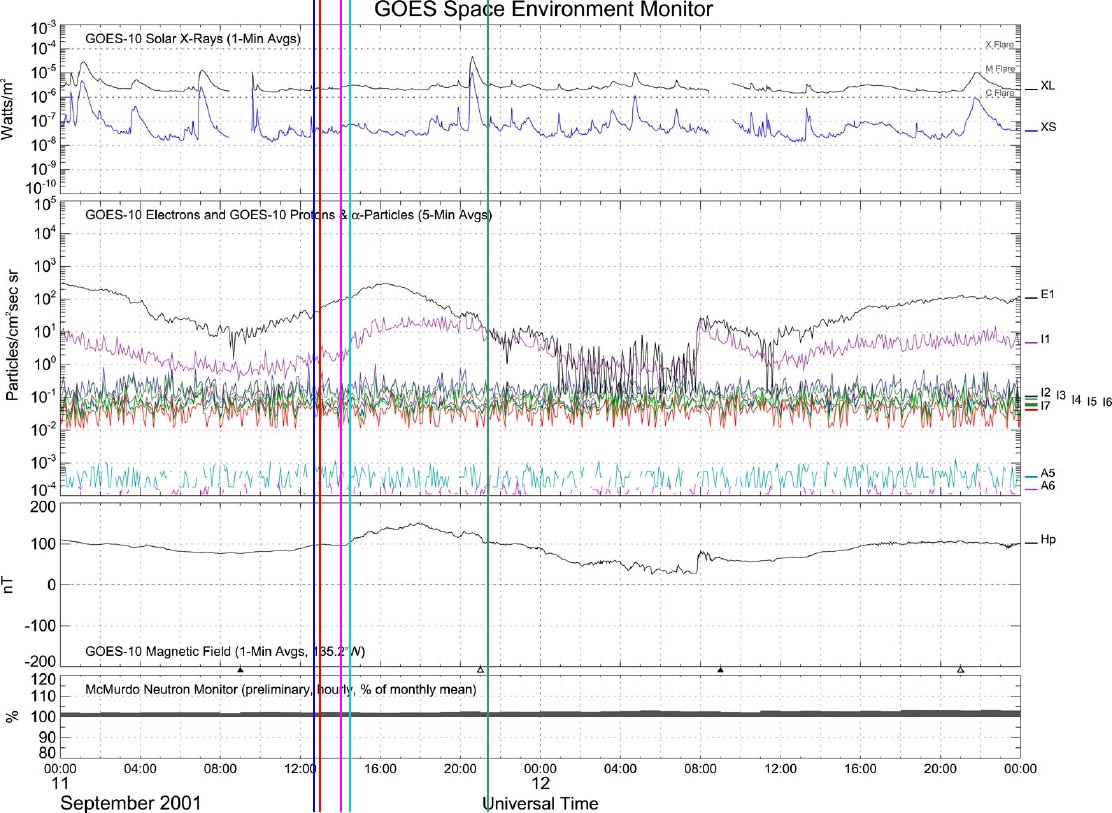
Task: Click the Hp magnetic field legend label
Action: tap(1048, 541)
